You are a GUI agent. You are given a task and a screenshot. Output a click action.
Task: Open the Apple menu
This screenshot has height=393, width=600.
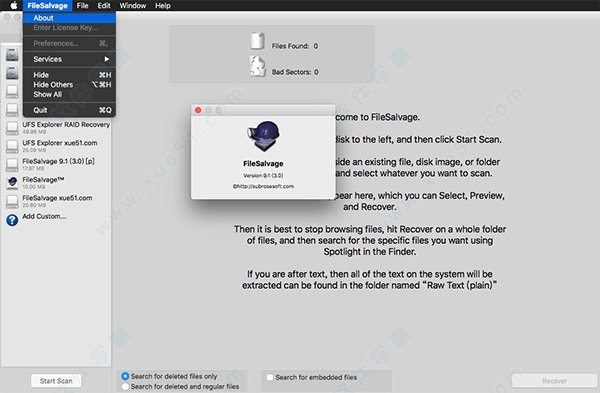coord(13,5)
